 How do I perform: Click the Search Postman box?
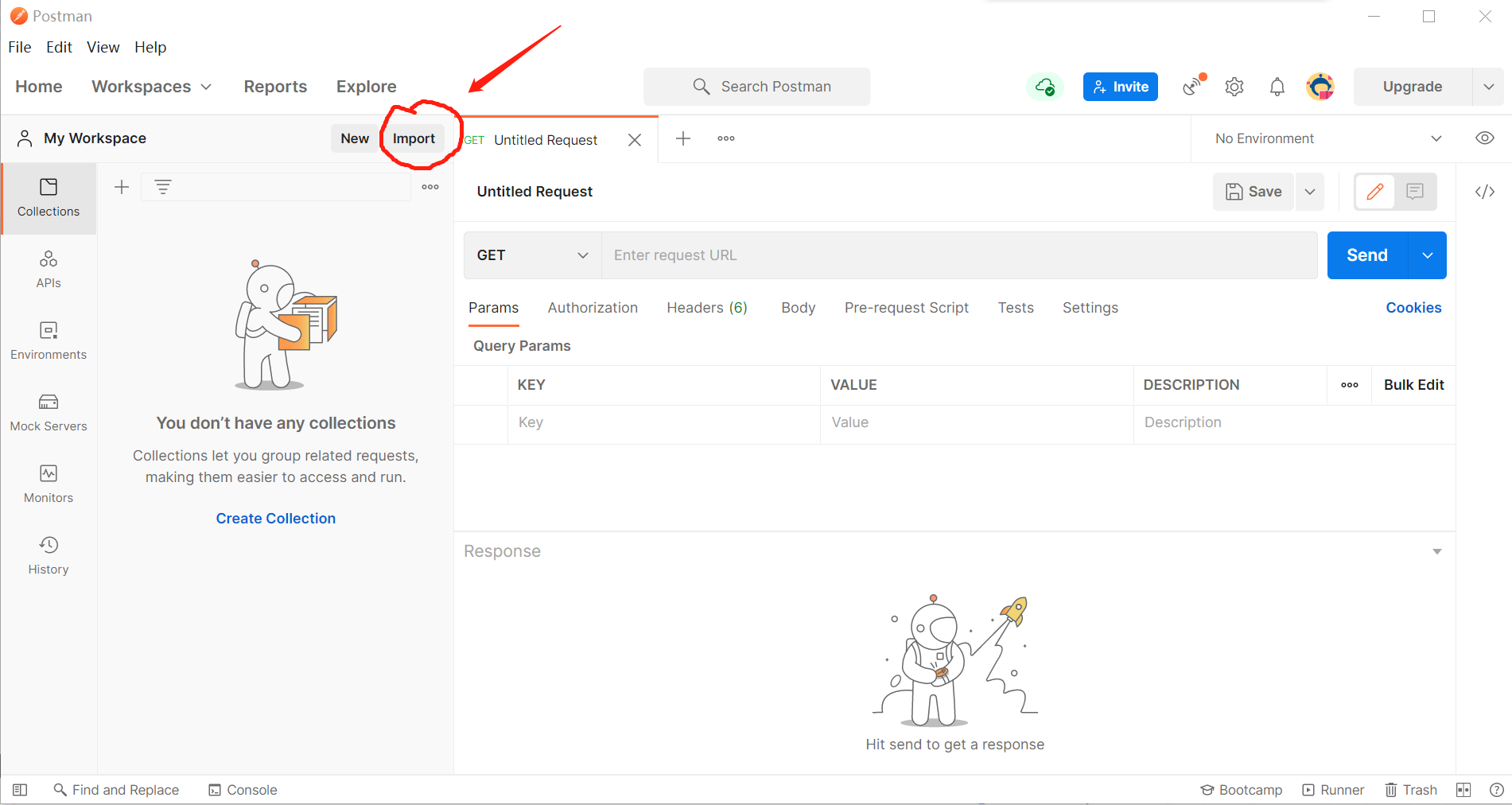756,87
